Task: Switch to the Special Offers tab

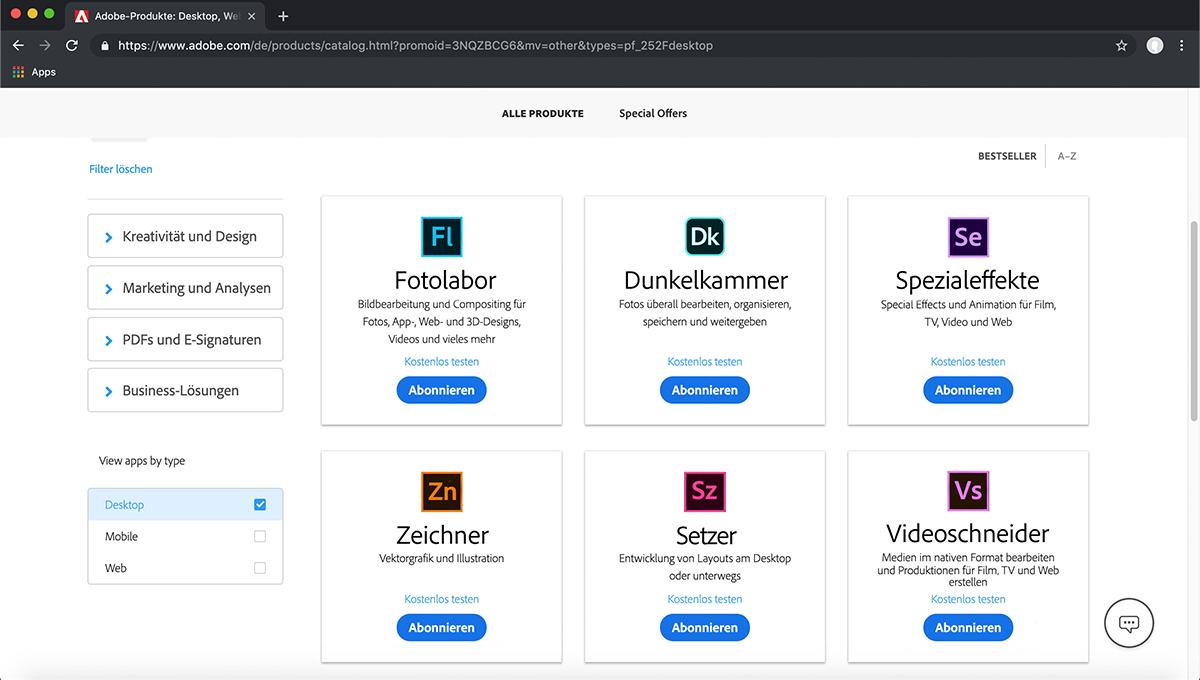Action: click(x=653, y=113)
